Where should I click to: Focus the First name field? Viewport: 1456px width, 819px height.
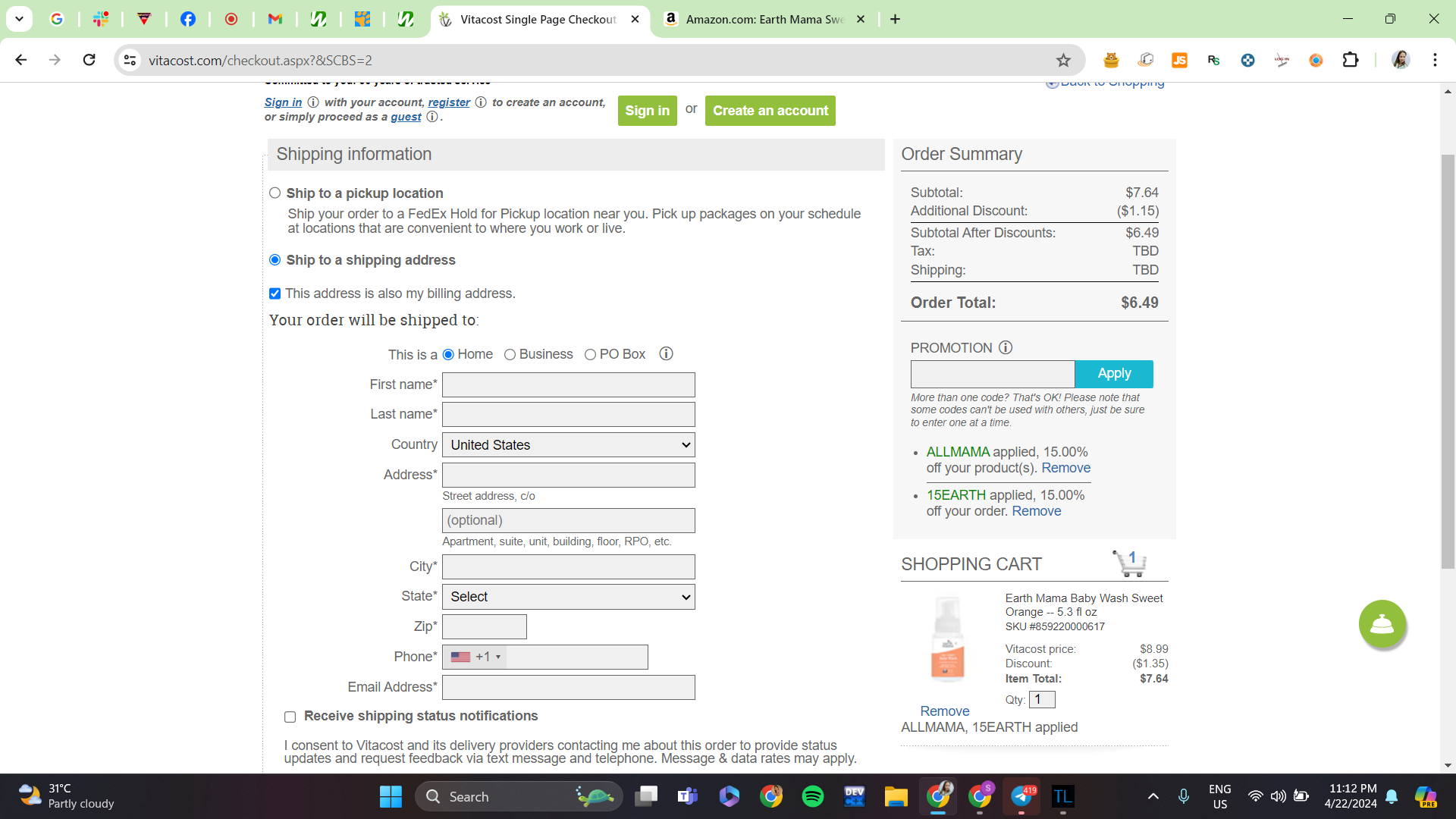pos(569,384)
